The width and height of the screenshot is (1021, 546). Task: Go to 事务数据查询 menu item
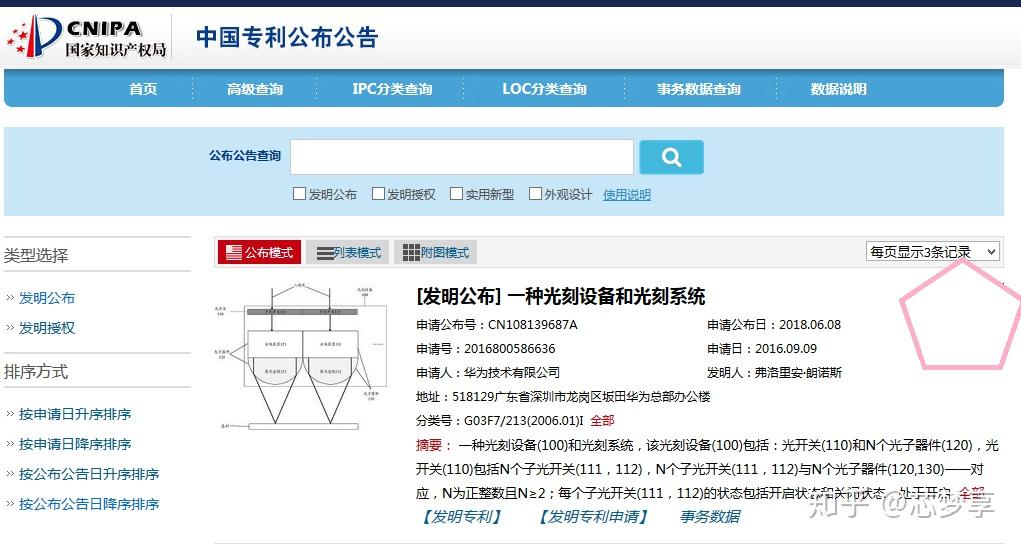699,89
